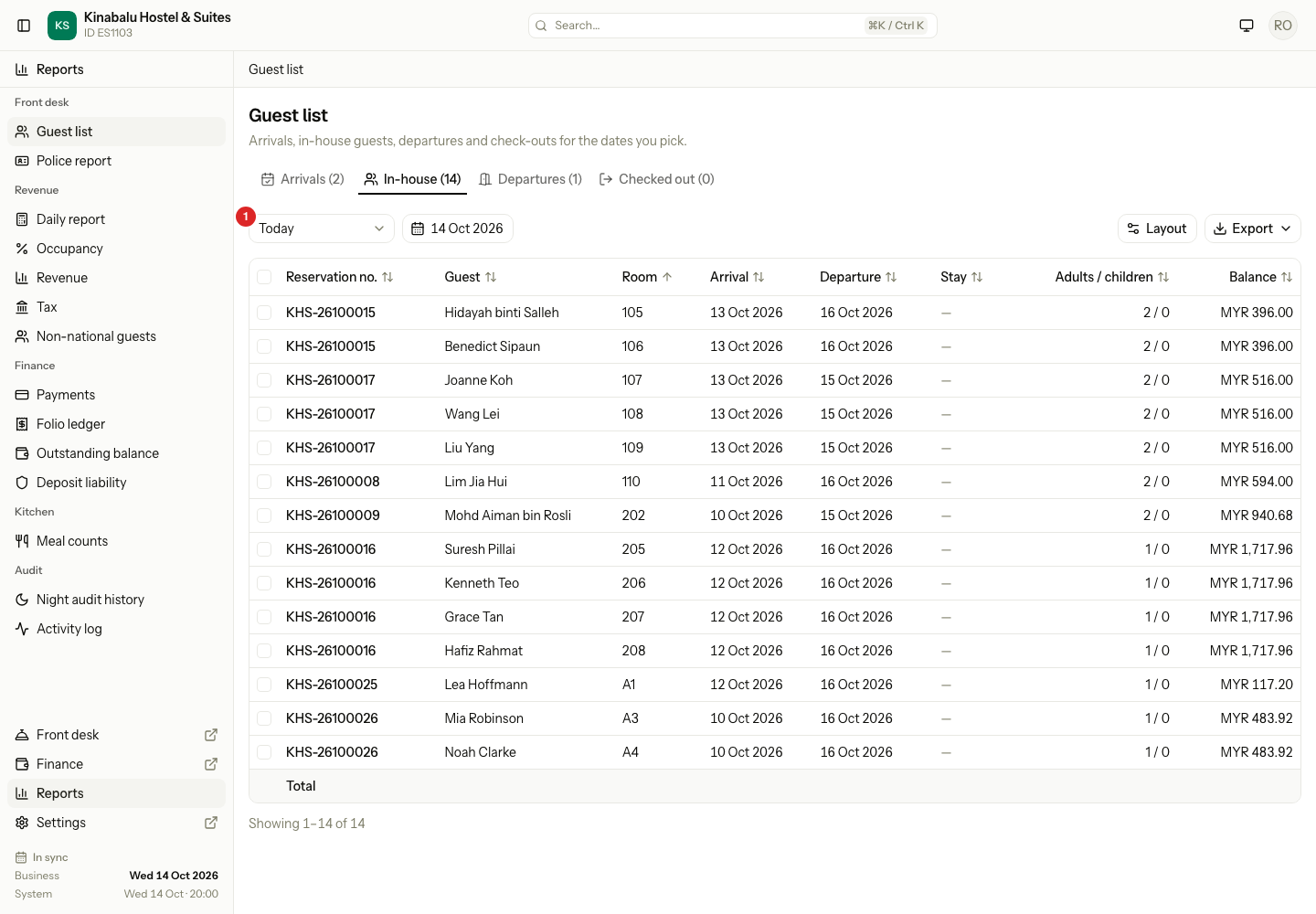Click the Folio ledger icon
Screen dimensions: 1316x914
pos(22,424)
